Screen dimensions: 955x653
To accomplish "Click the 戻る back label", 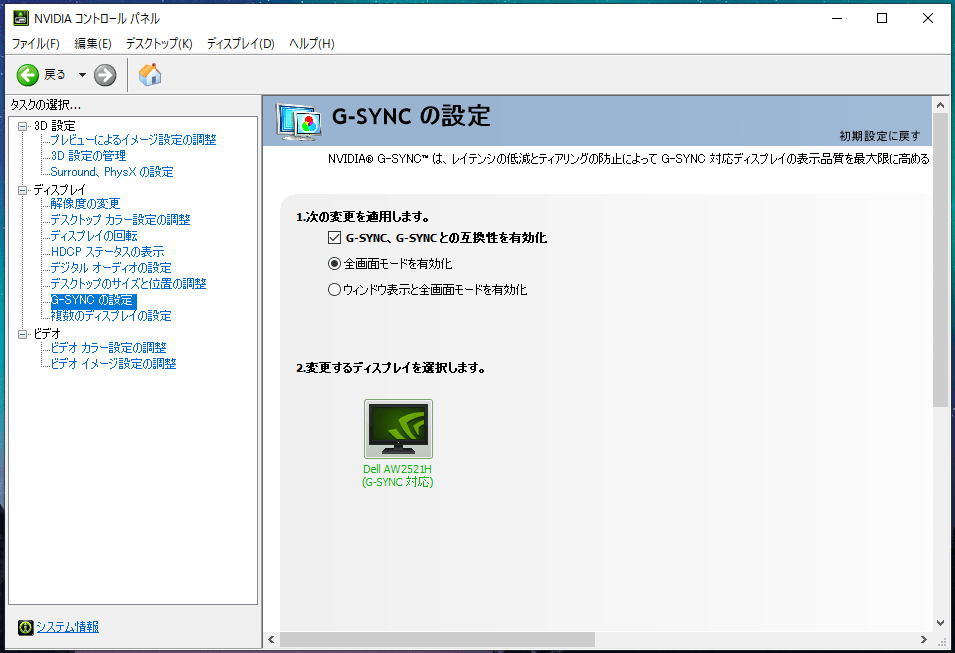I will click(x=55, y=74).
